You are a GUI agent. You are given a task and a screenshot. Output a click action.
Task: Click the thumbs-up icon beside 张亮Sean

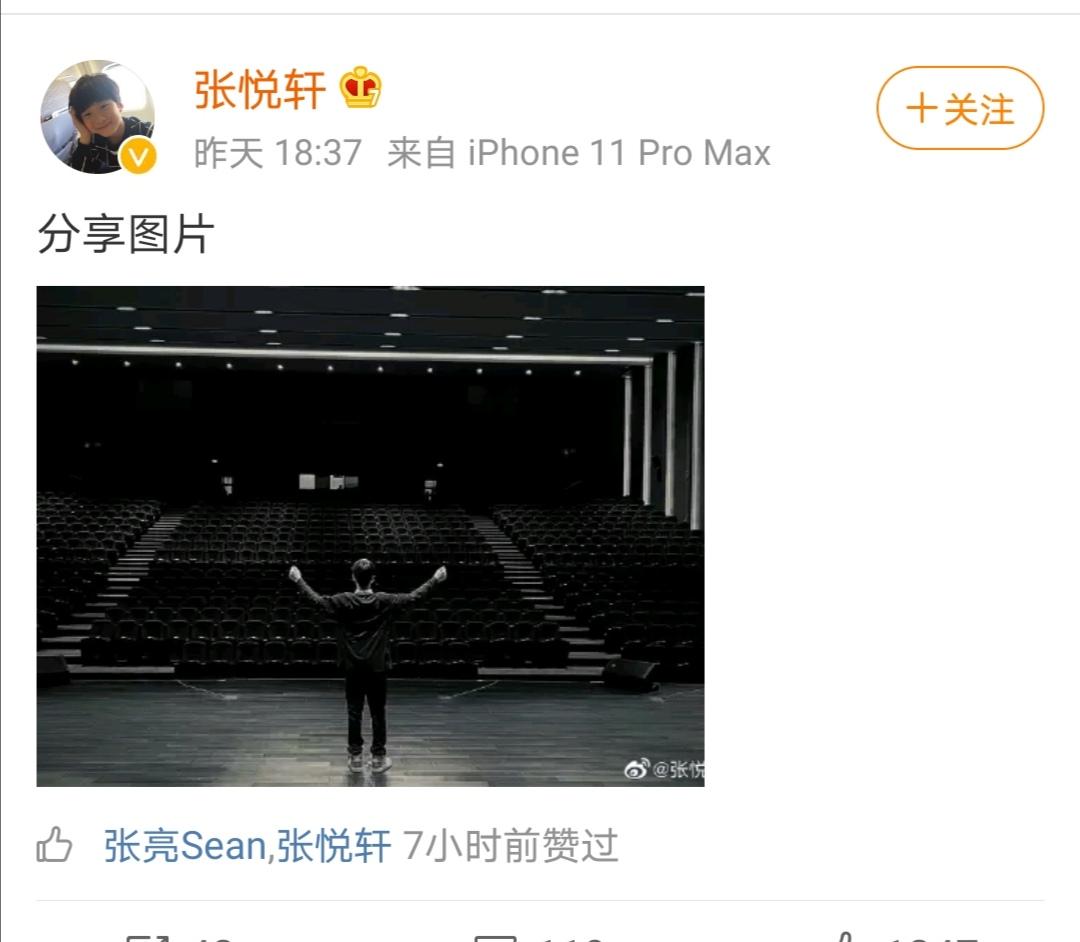pos(54,845)
